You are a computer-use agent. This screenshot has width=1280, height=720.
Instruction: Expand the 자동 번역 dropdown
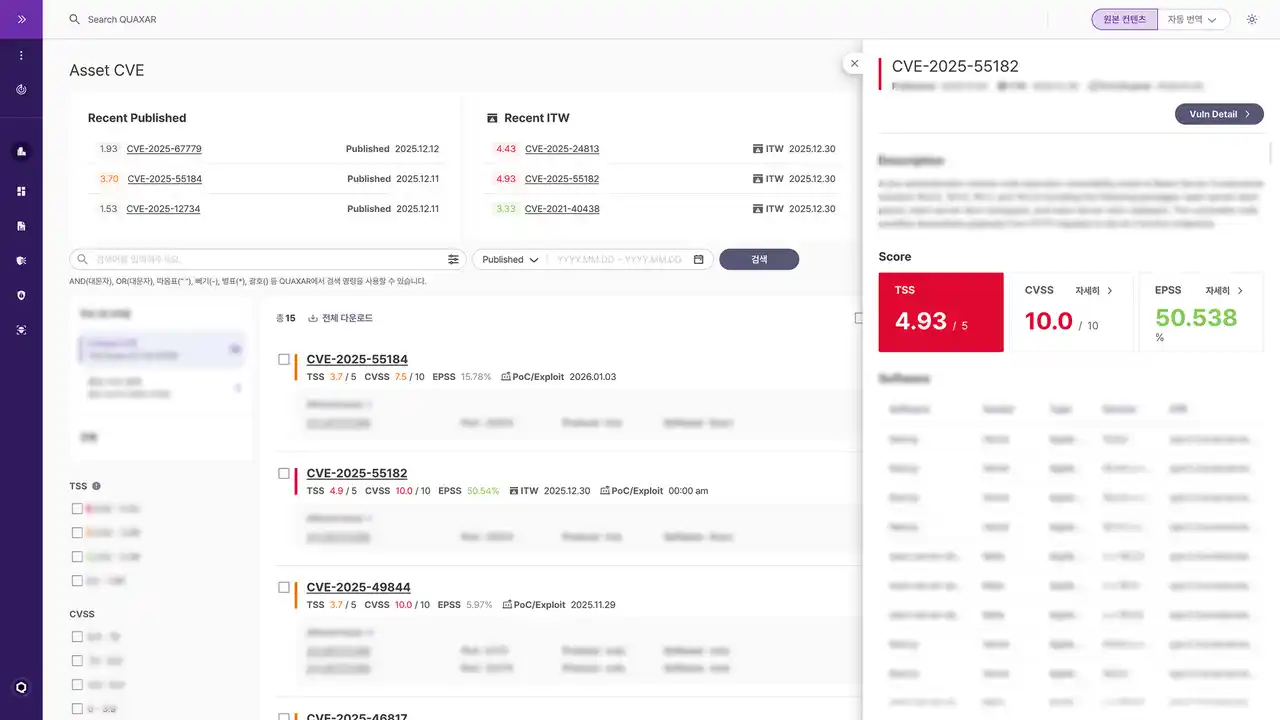[1193, 19]
